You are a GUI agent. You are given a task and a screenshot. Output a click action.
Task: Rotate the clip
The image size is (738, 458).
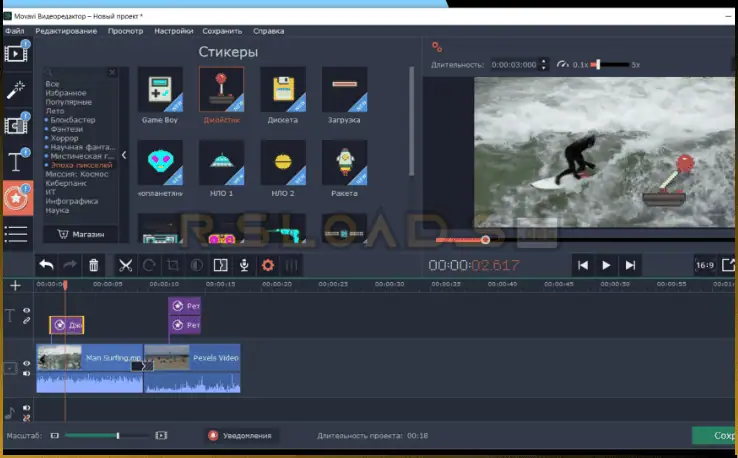pos(149,265)
